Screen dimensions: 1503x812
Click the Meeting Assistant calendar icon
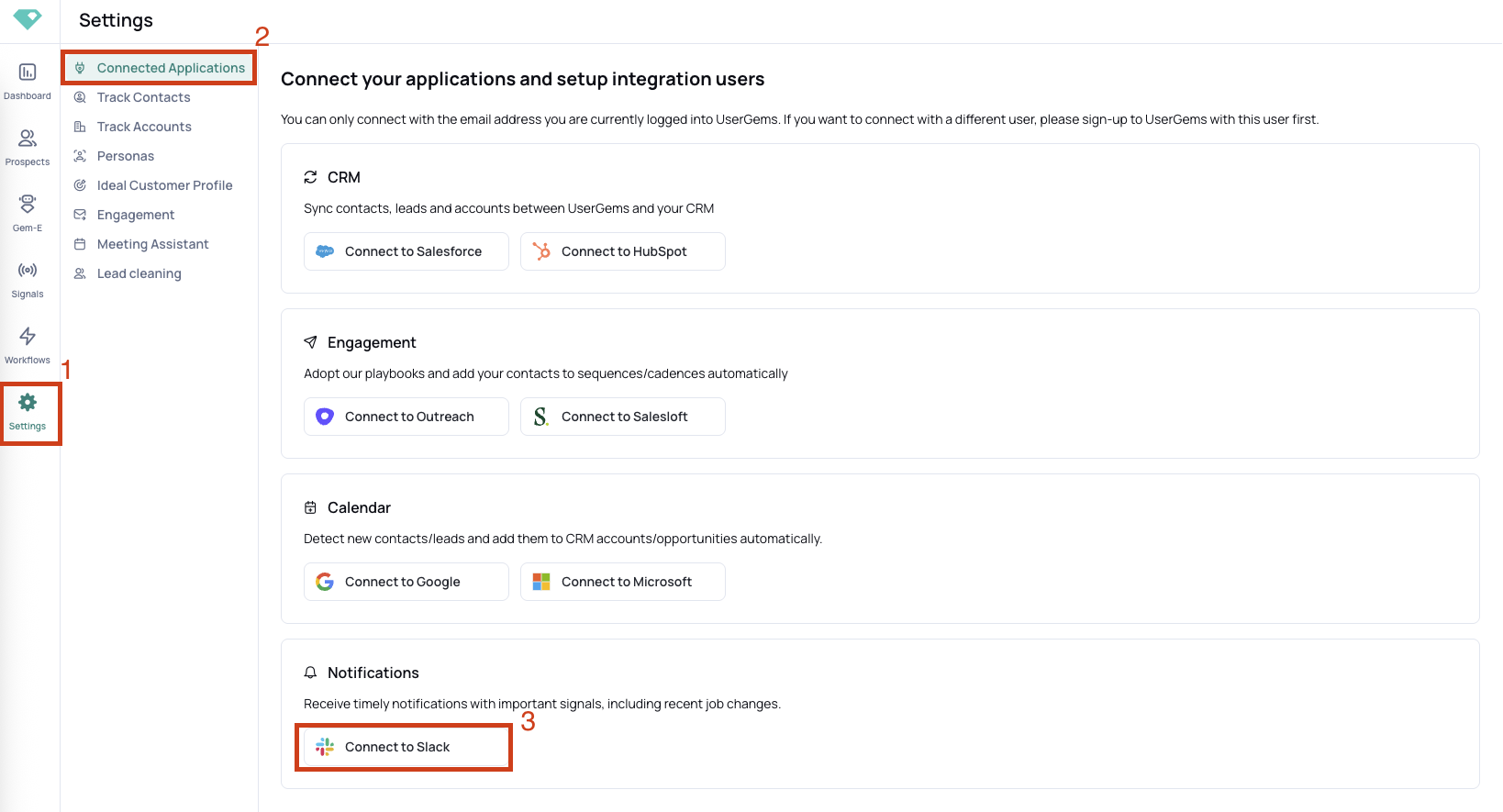[x=80, y=244]
